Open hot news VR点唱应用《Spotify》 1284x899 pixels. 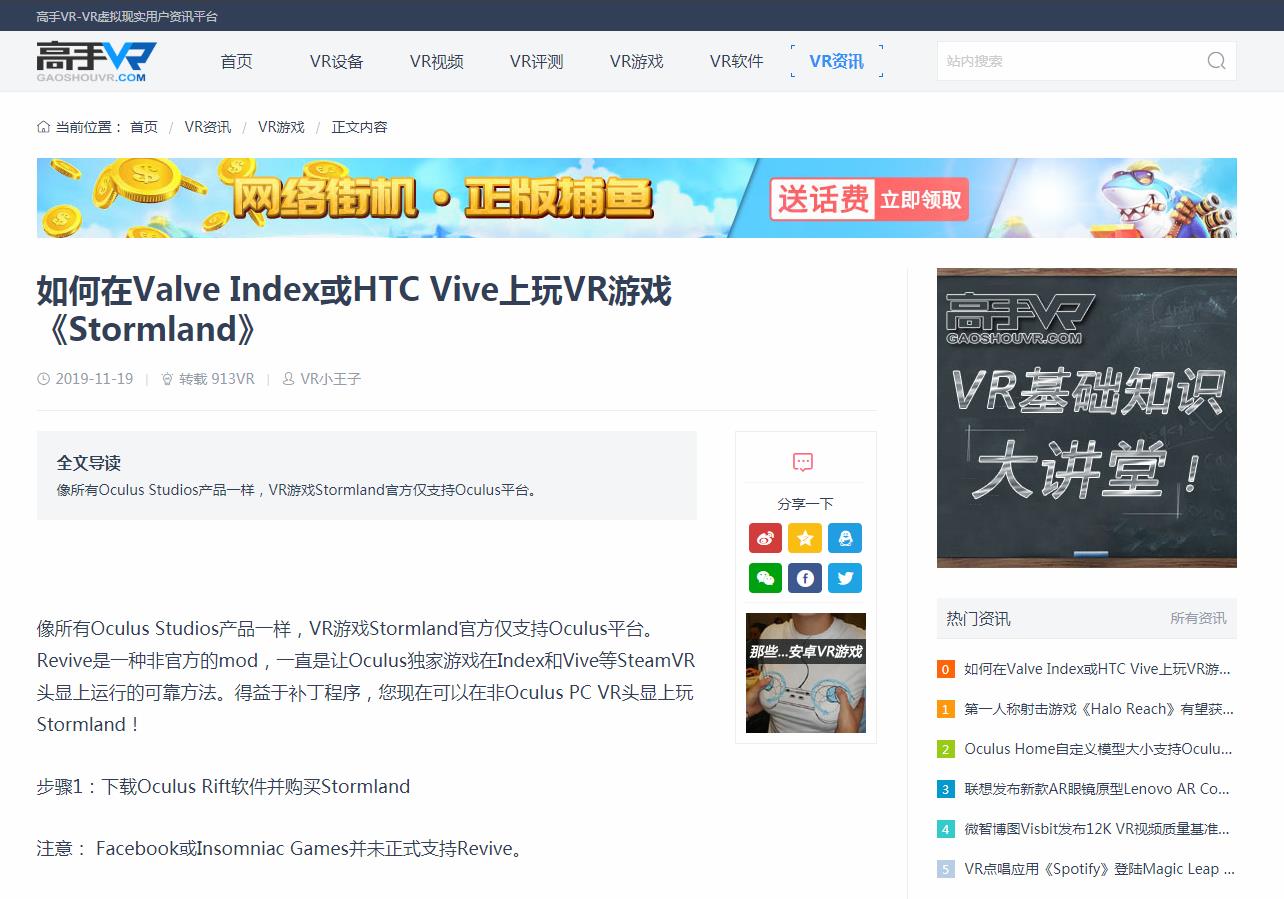[1099, 869]
